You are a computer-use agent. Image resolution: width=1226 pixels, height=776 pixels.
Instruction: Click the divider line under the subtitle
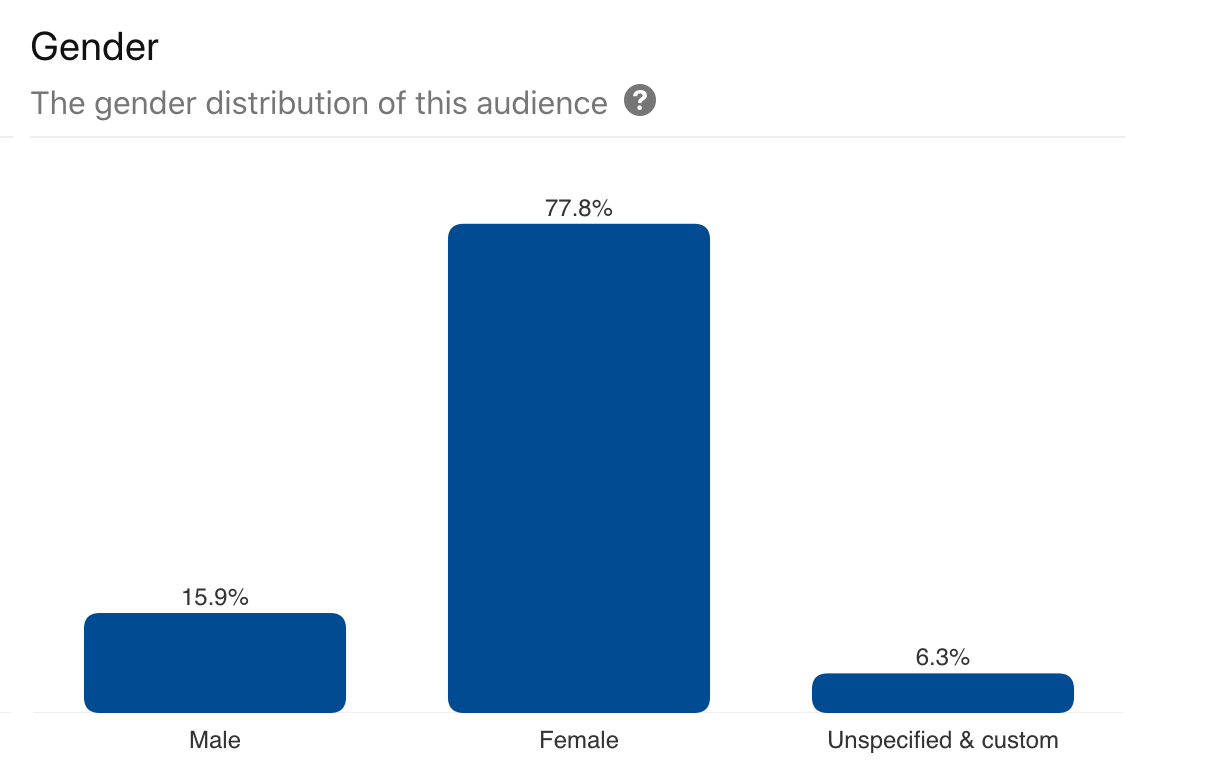[x=578, y=137]
